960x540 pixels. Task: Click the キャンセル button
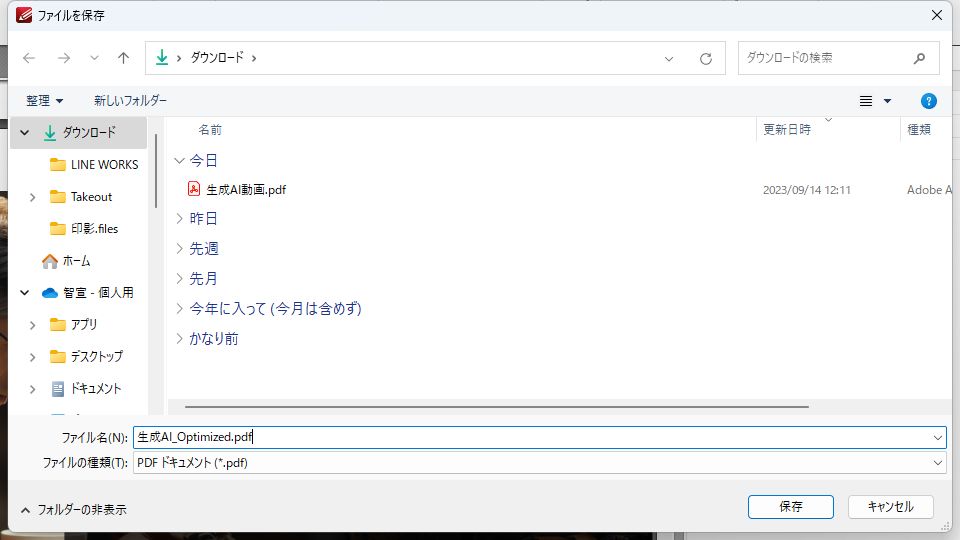[x=890, y=507]
